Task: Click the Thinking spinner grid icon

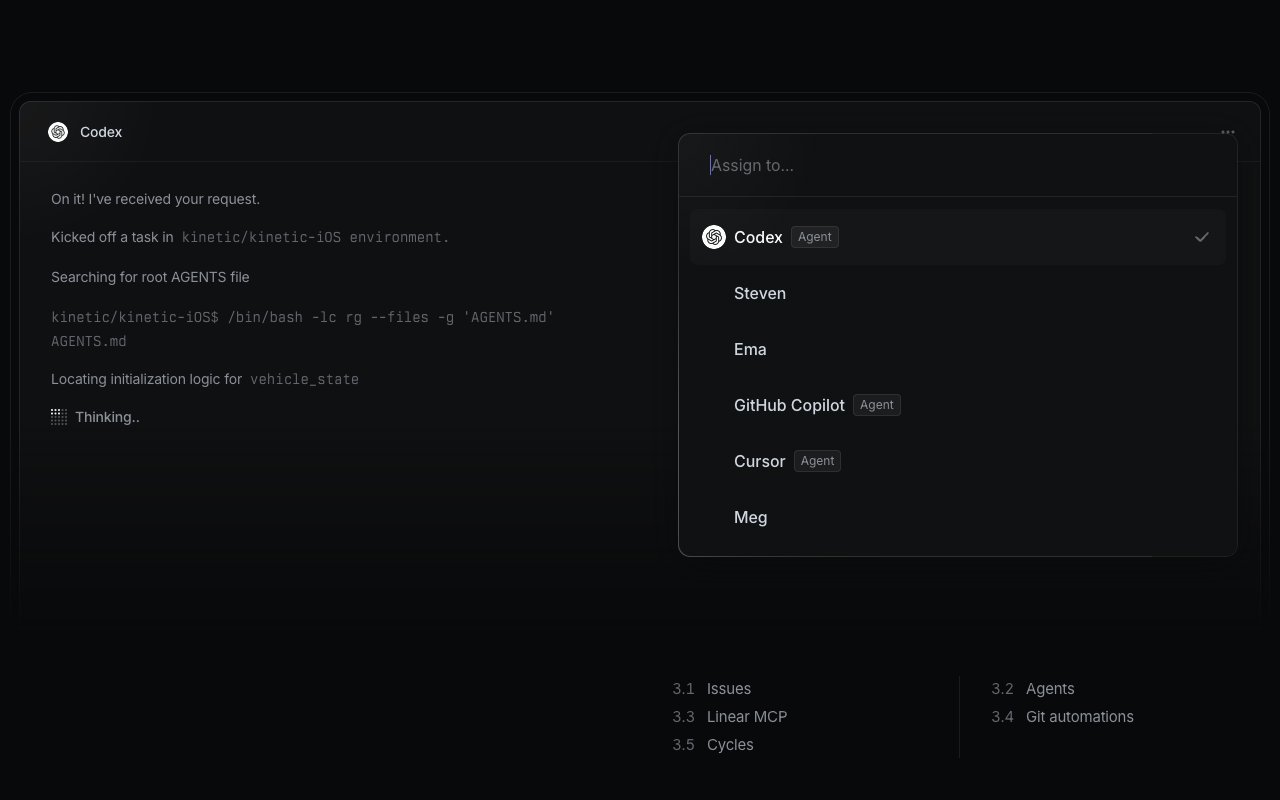Action: pyautogui.click(x=59, y=417)
